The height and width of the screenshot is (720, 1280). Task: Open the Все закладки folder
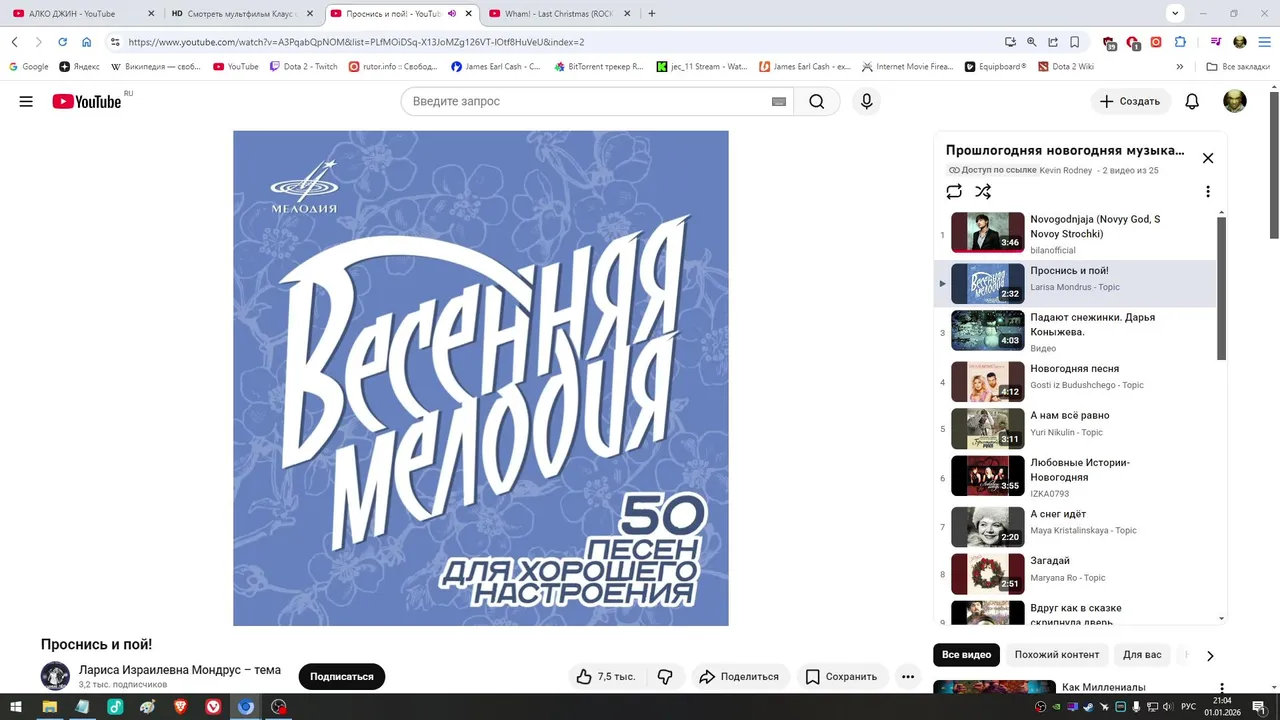tap(1238, 67)
